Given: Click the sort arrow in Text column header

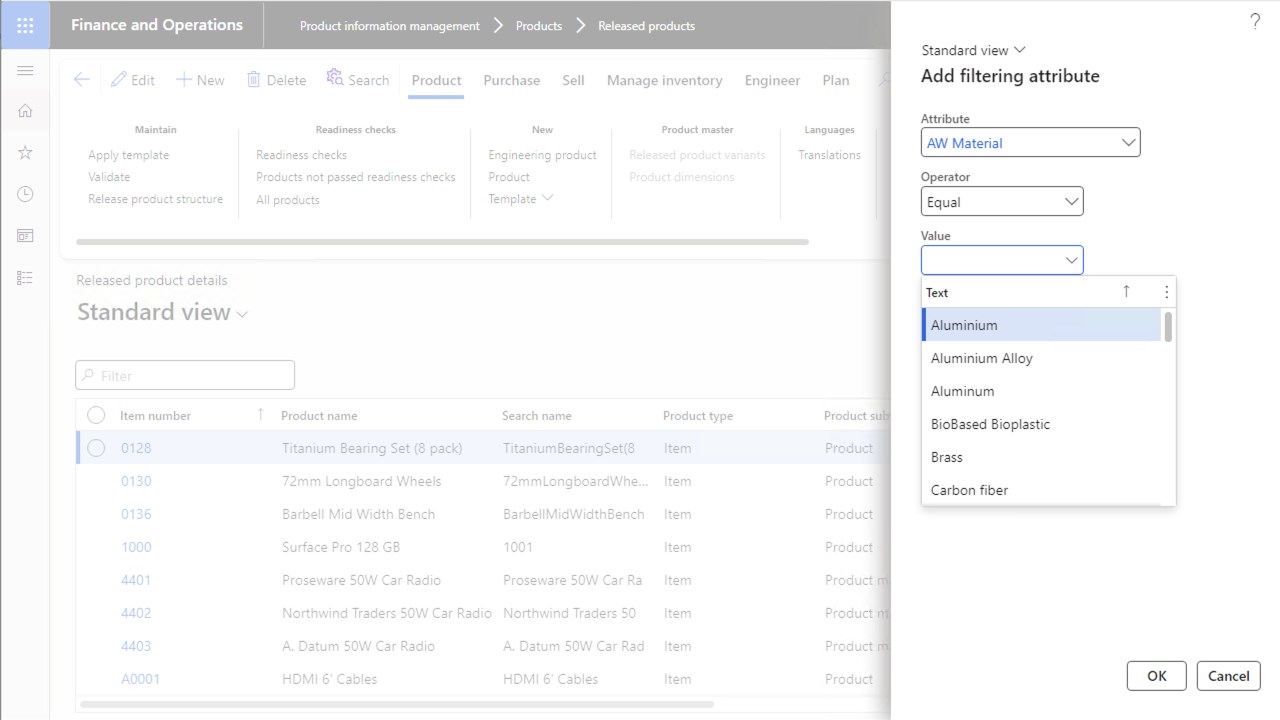Looking at the screenshot, I should 1126,291.
